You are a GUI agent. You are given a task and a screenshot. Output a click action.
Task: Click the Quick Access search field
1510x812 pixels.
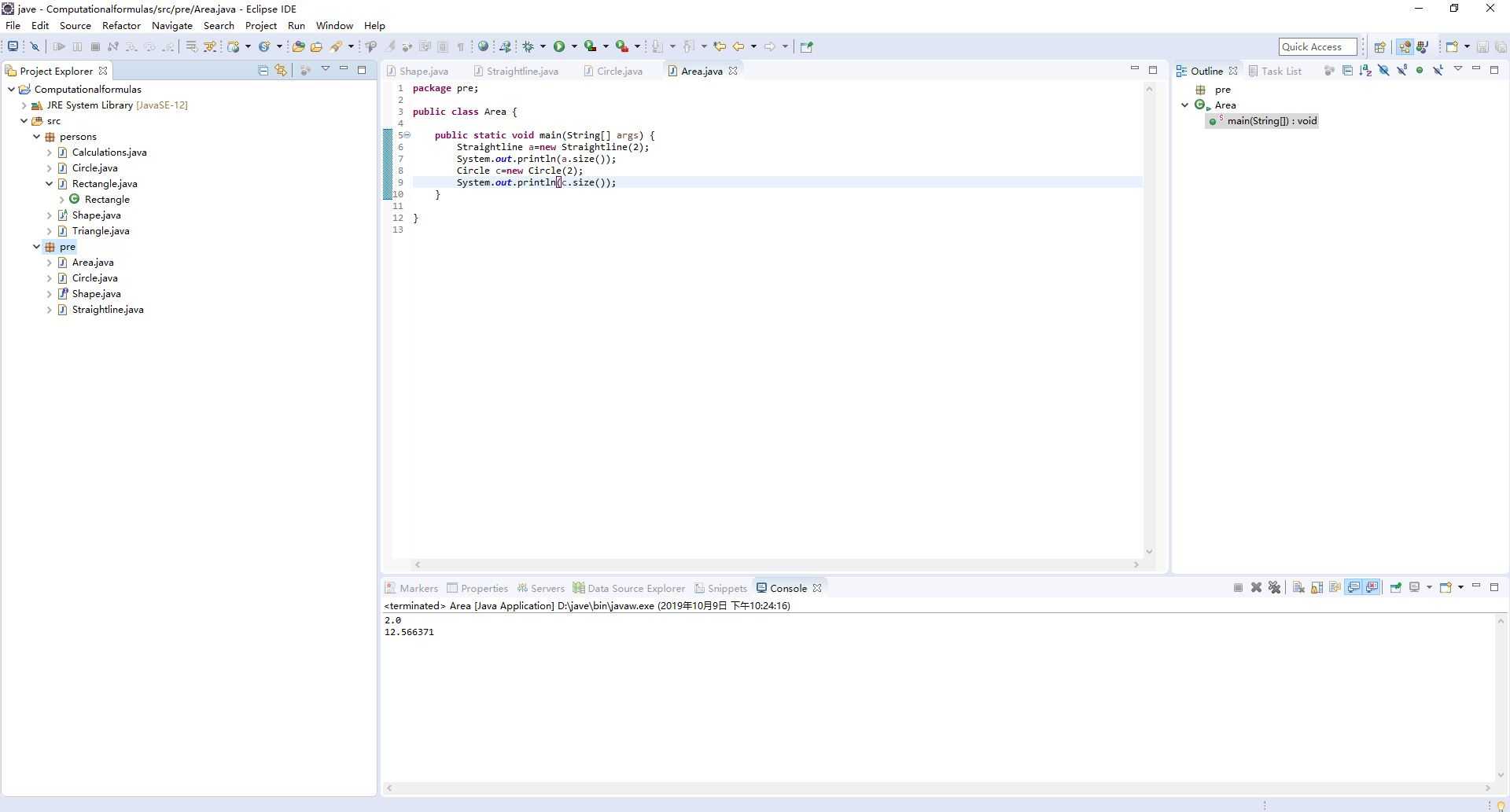tap(1318, 46)
